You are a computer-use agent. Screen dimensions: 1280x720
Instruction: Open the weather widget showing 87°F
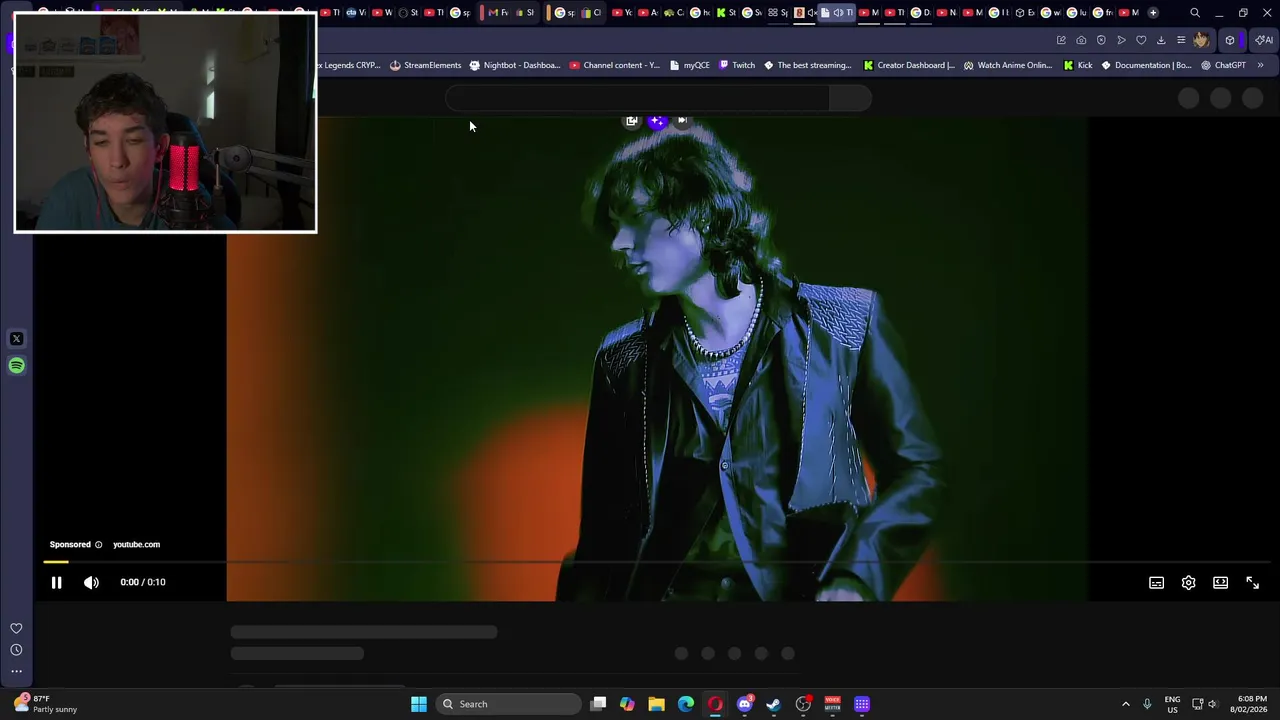click(x=45, y=704)
